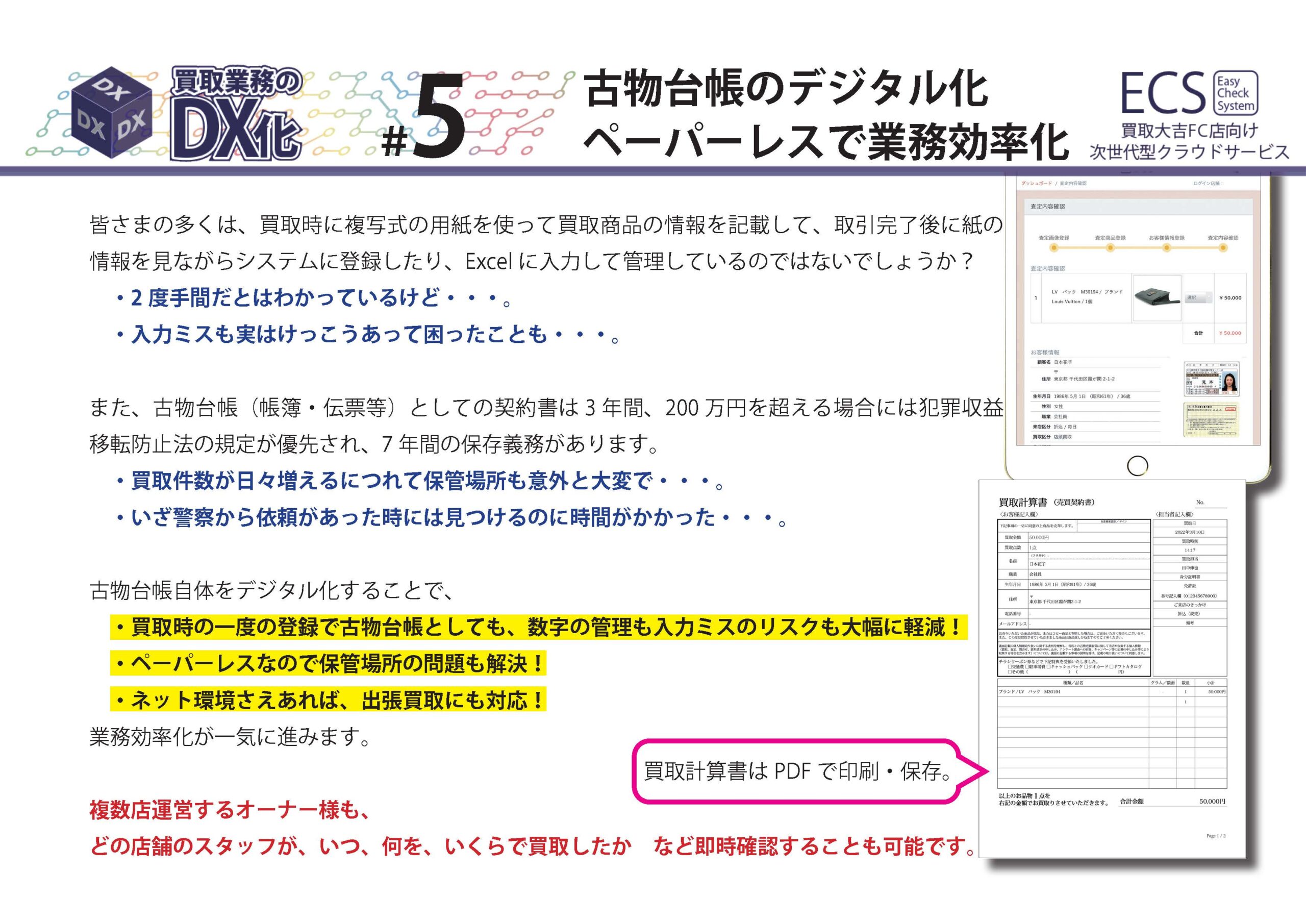The height and width of the screenshot is (924, 1306).
Task: Click the 査定商品登録 step circle
Action: (x=1110, y=247)
